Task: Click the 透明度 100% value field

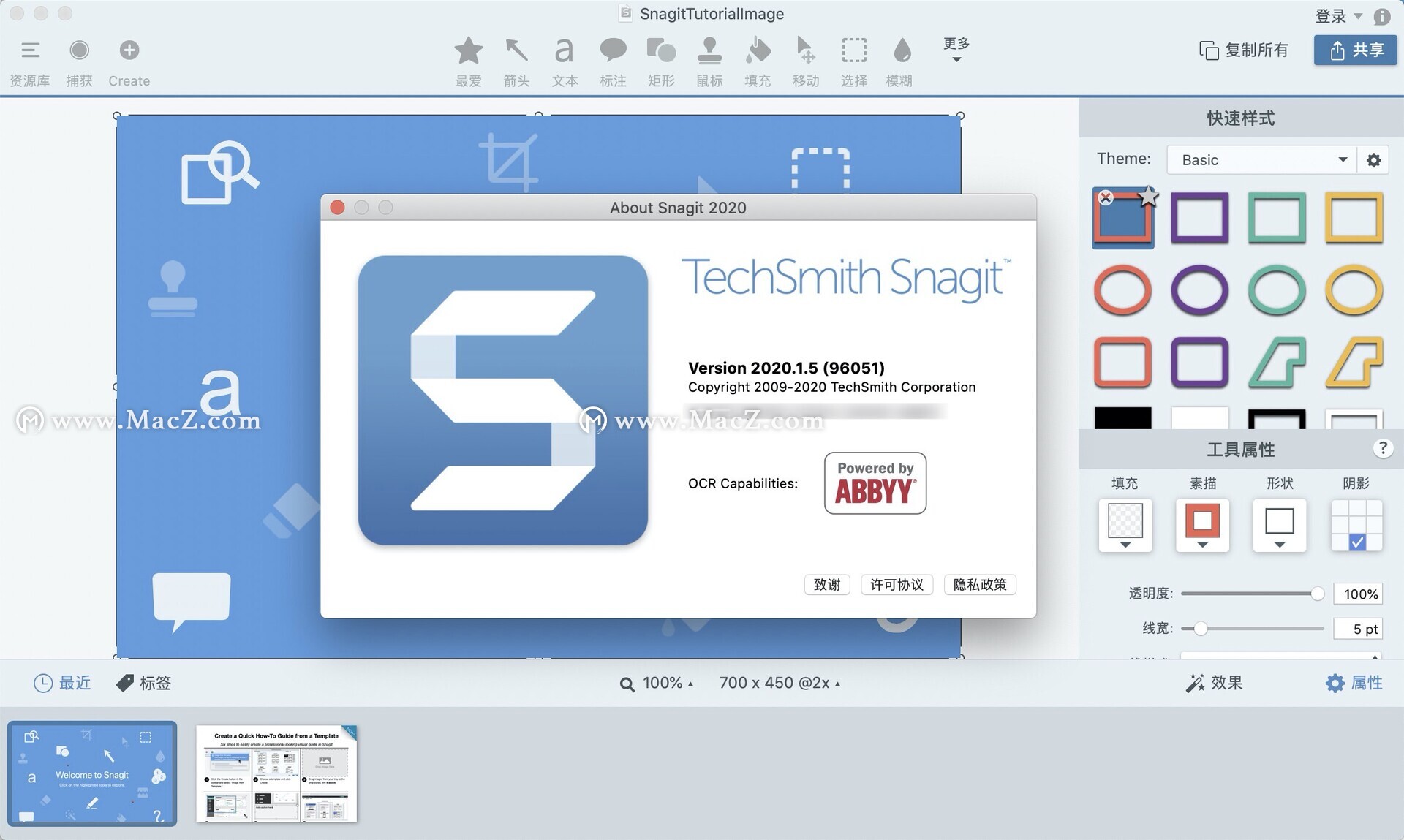Action: pyautogui.click(x=1358, y=594)
